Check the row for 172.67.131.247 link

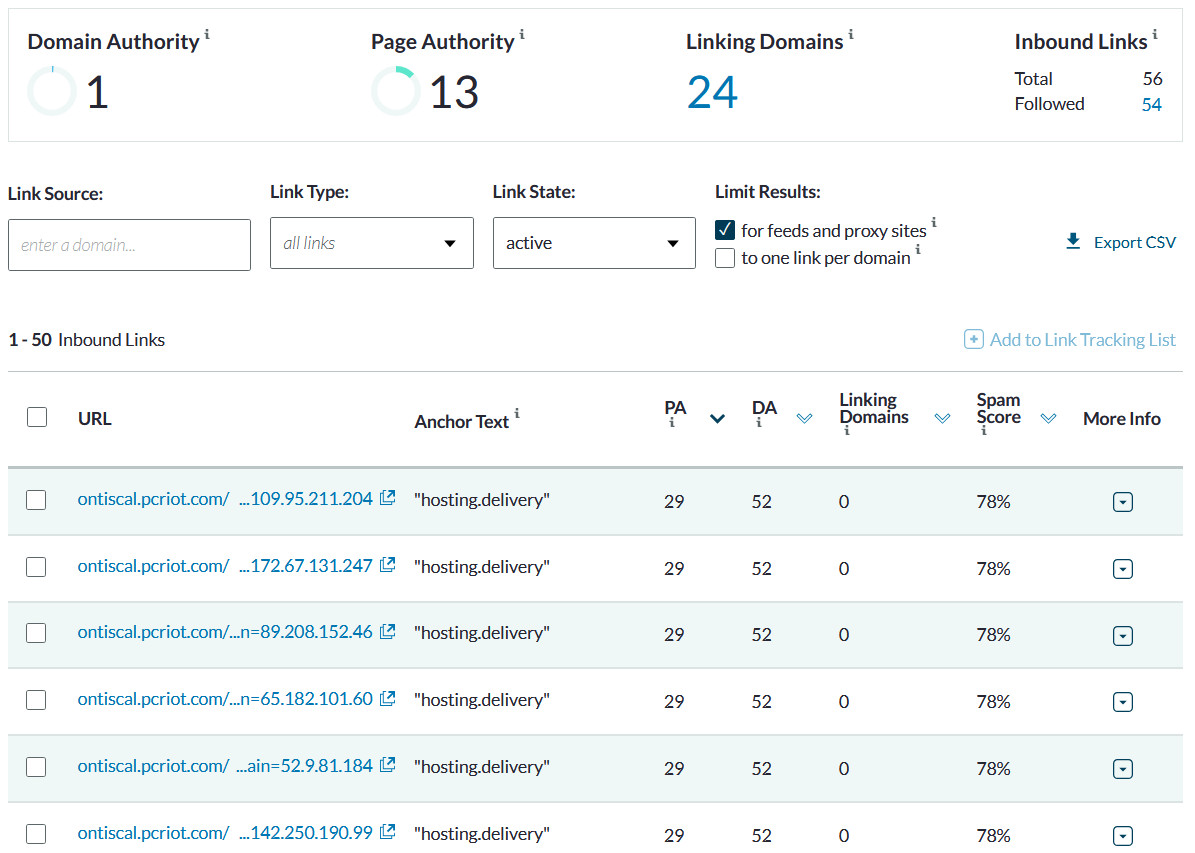coord(36,567)
